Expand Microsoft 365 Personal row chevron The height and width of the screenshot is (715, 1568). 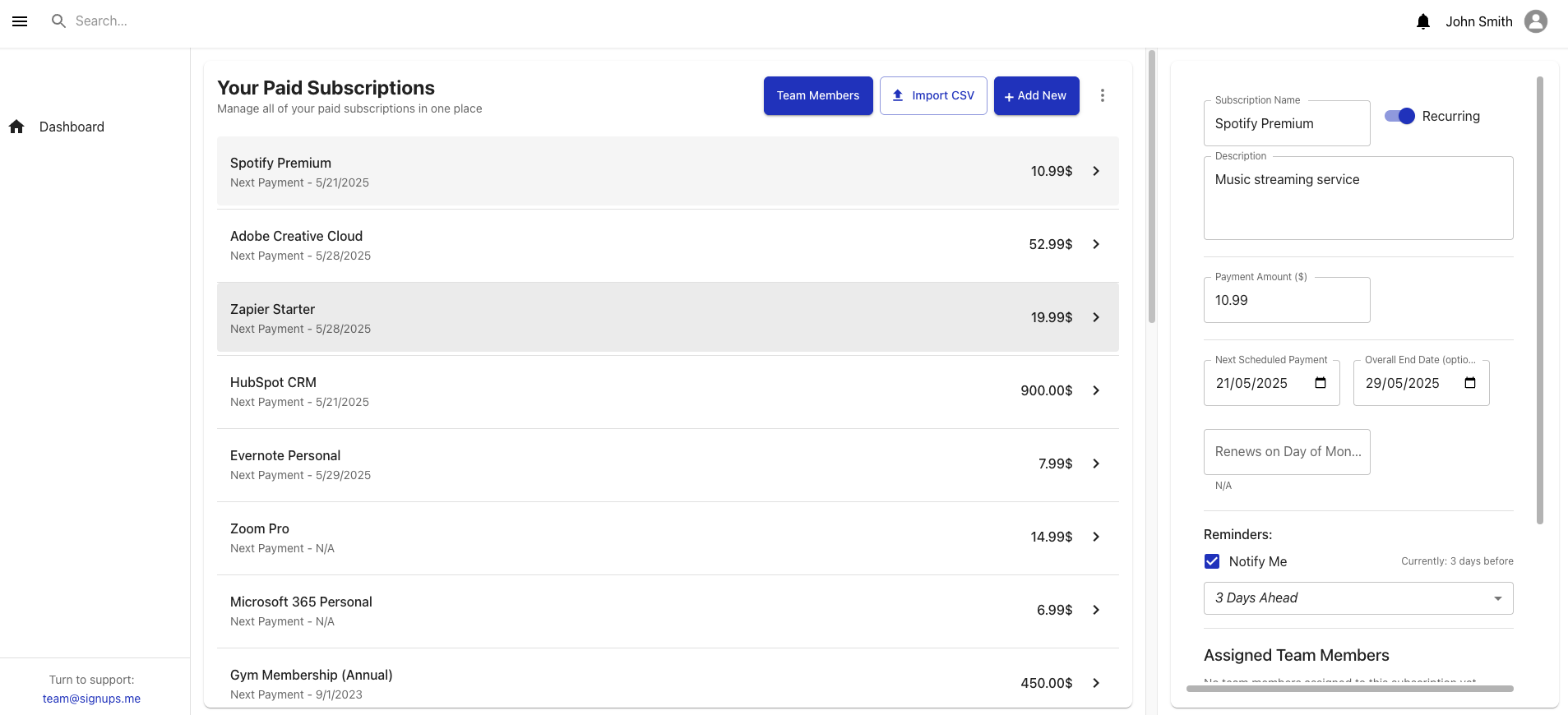1096,610
